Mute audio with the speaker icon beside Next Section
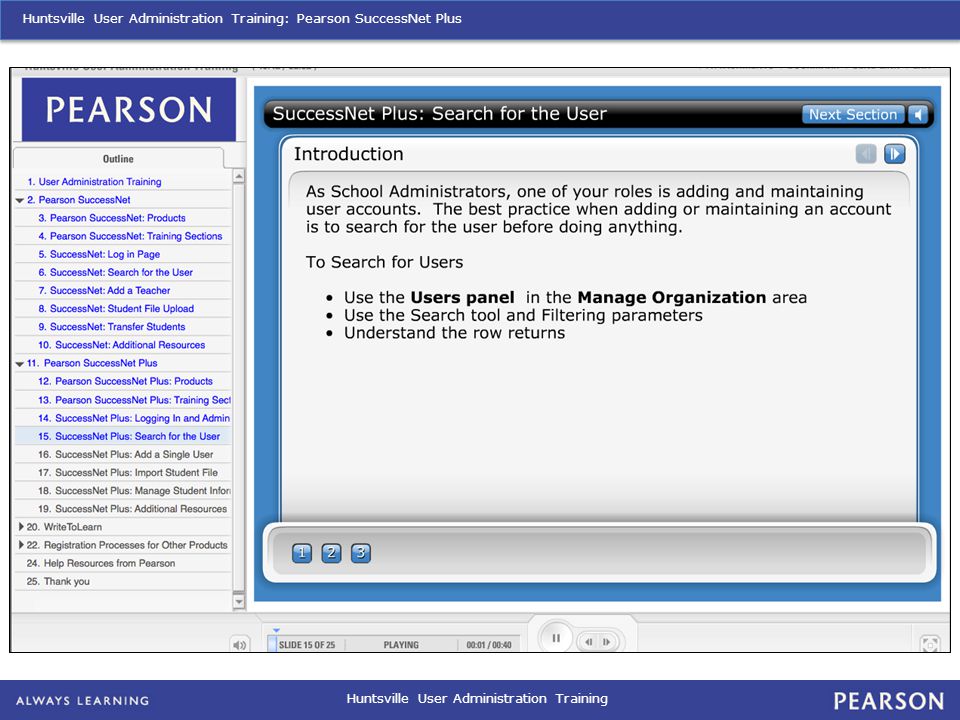960x720 pixels. tap(918, 114)
